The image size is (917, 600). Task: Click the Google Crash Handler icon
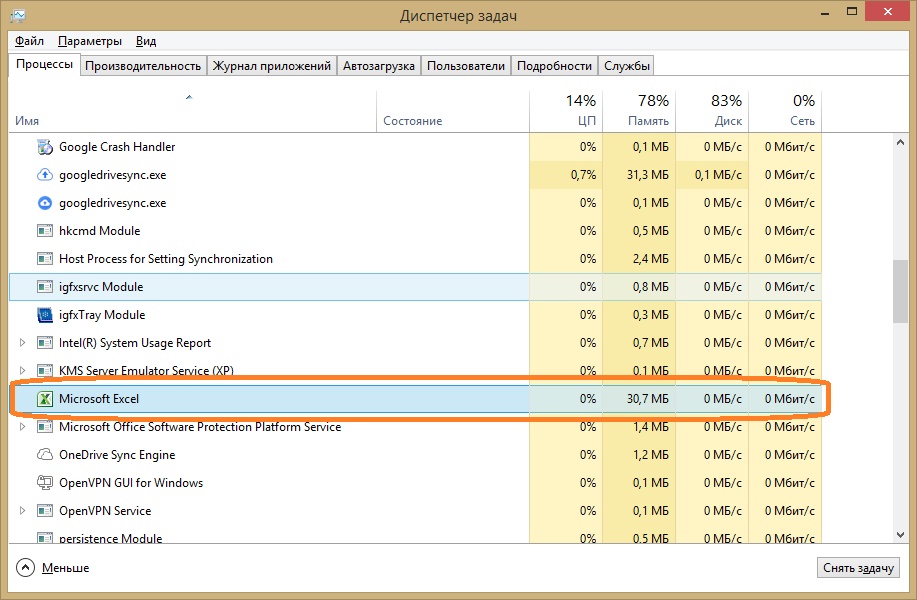44,147
